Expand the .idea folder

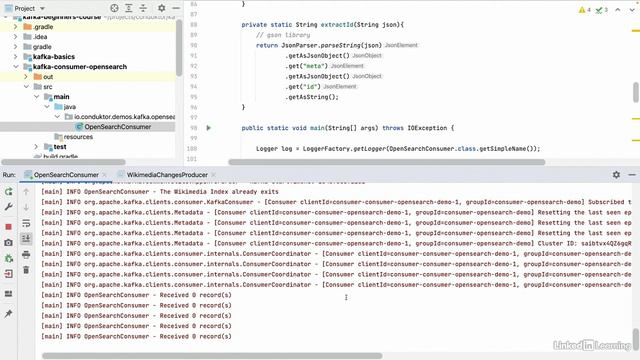[x=16, y=36]
